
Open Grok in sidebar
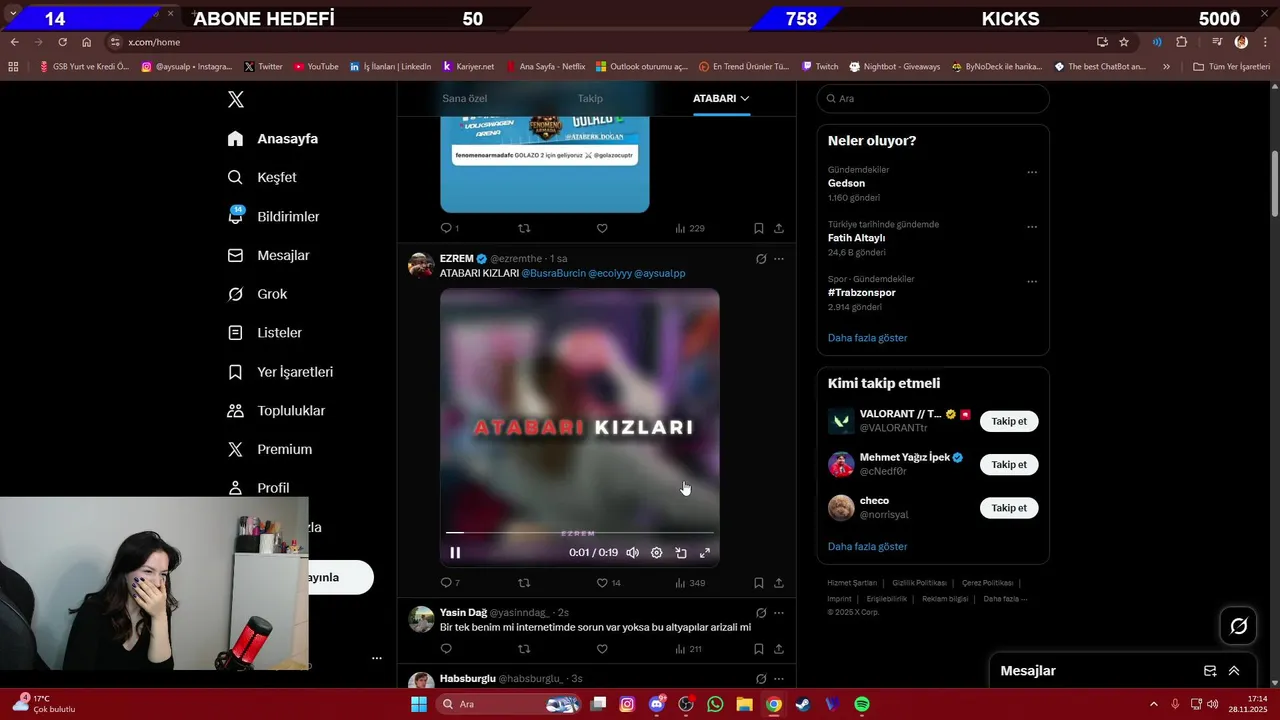coord(257,294)
